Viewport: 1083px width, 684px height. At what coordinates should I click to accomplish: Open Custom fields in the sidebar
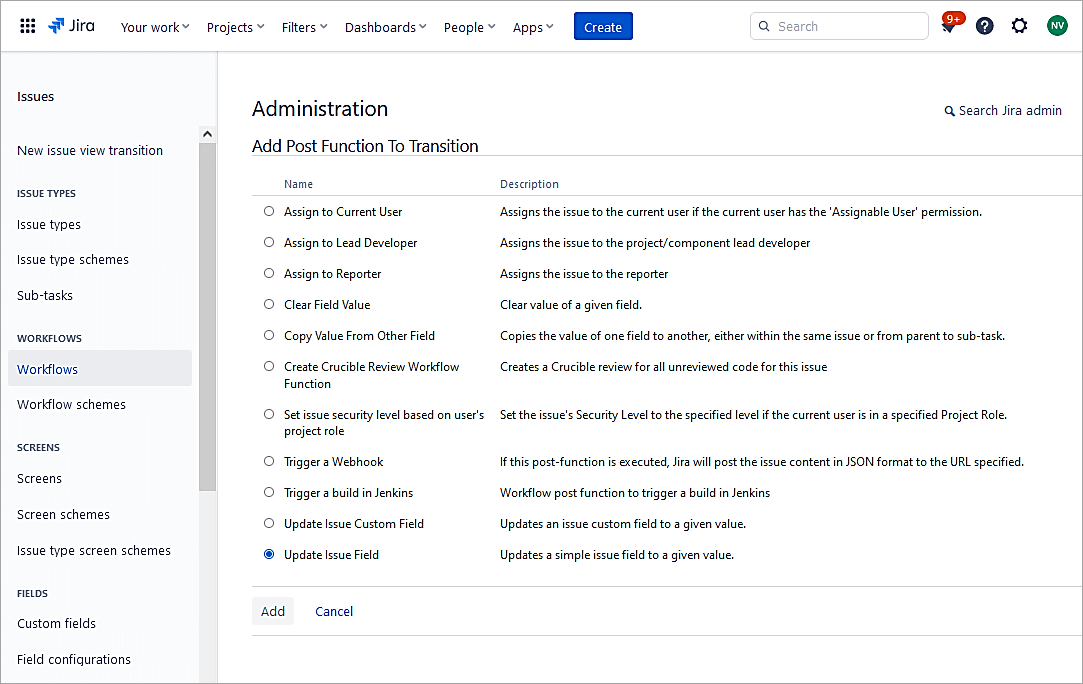pyautogui.click(x=56, y=623)
